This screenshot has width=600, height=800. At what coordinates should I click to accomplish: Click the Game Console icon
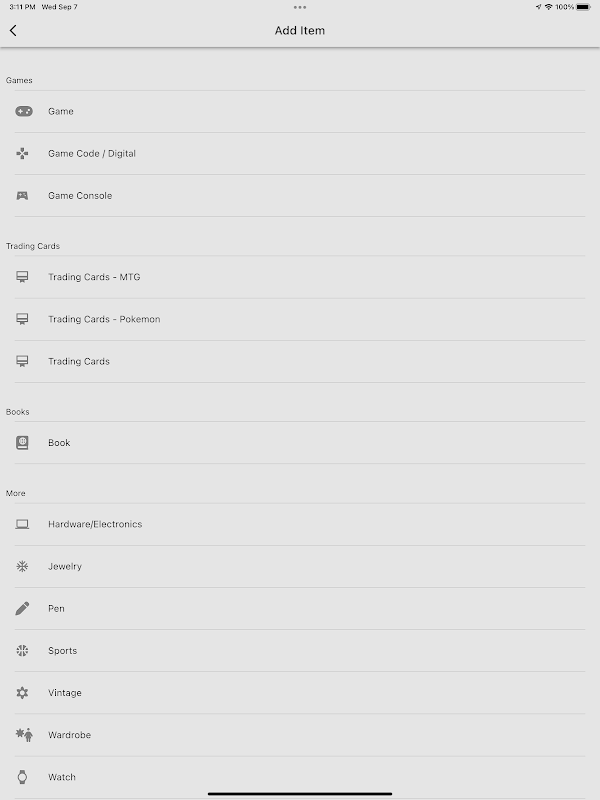coord(22,195)
